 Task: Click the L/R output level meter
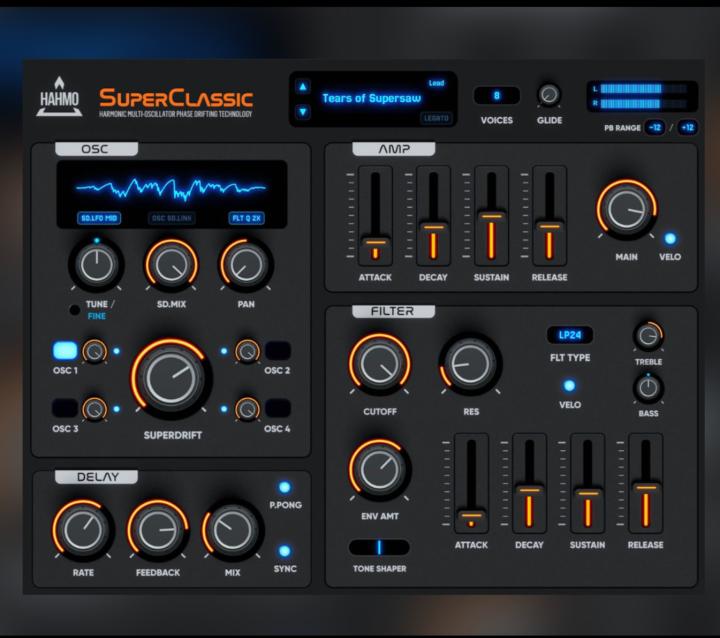coord(642,96)
